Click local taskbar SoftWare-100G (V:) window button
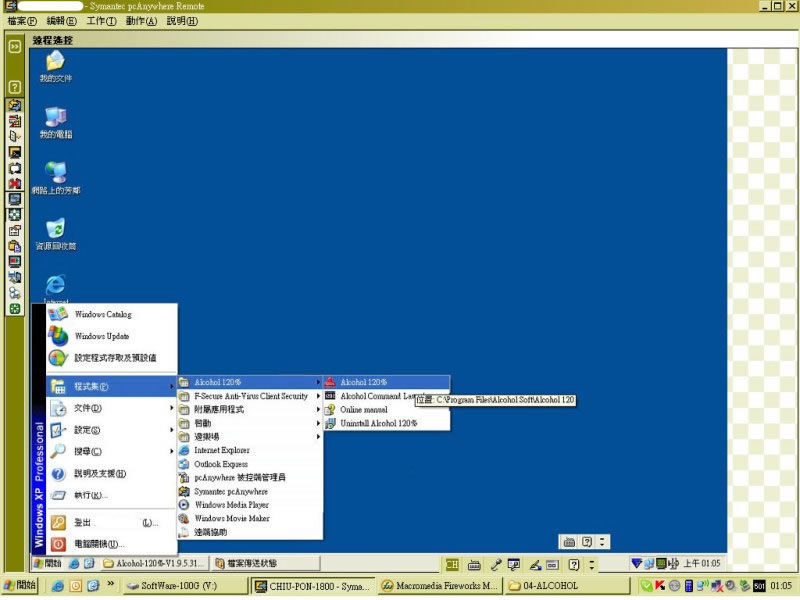 pyautogui.click(x=186, y=586)
